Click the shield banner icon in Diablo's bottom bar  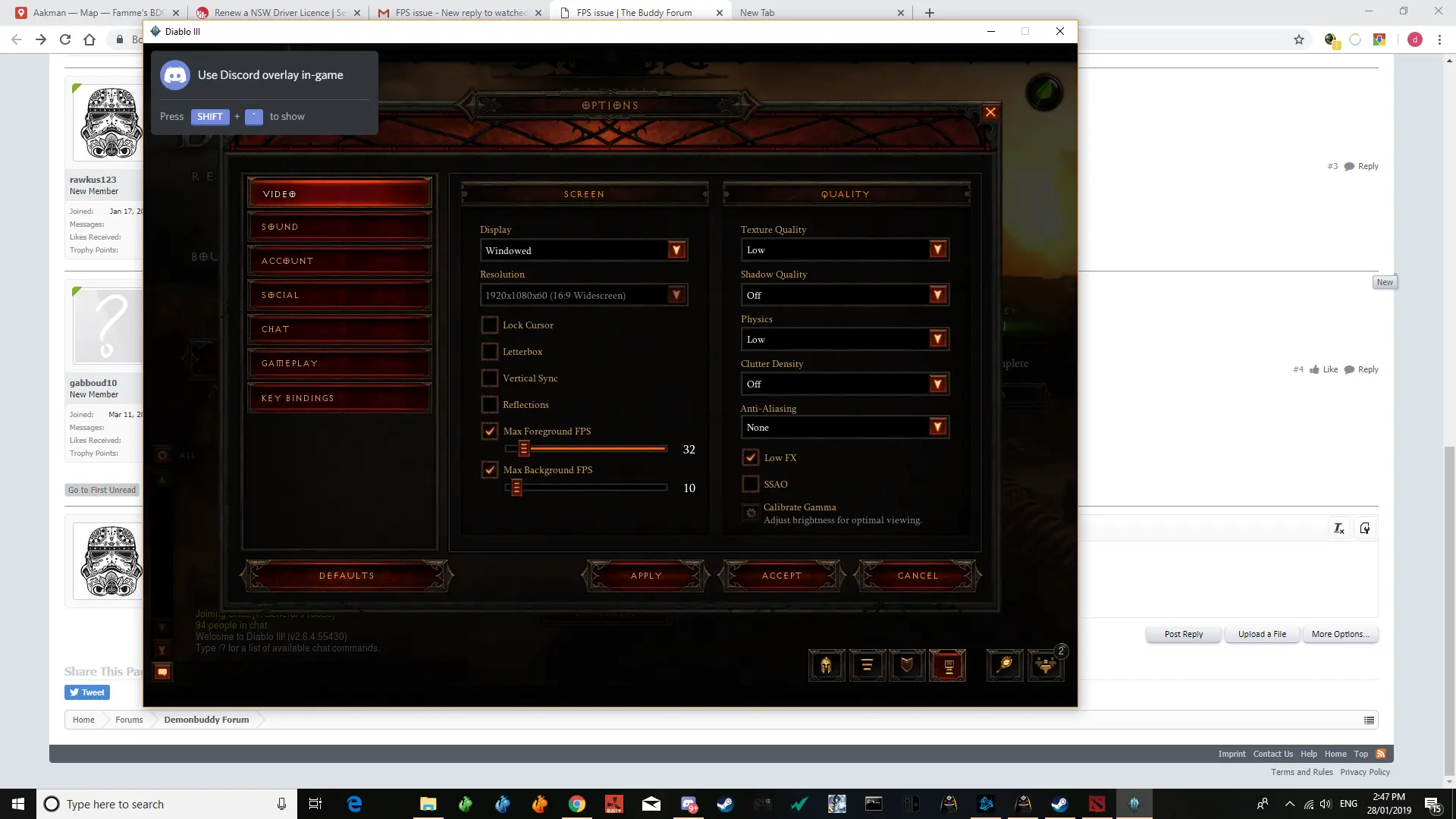point(907,665)
